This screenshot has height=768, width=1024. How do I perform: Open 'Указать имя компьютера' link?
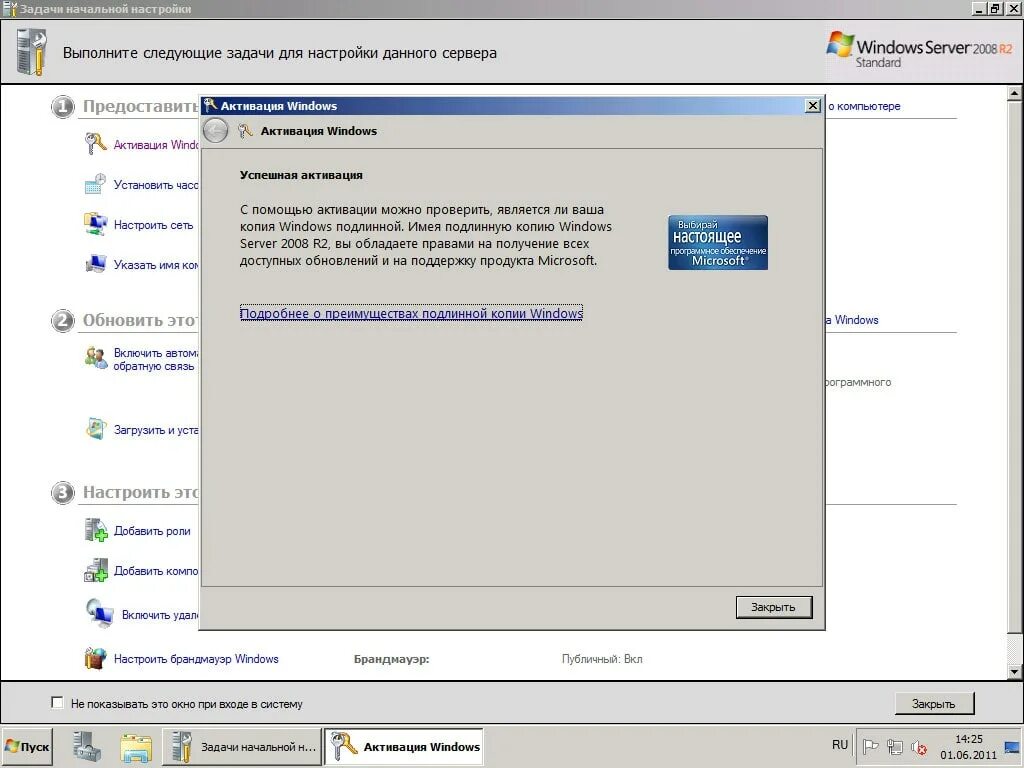[x=155, y=265]
